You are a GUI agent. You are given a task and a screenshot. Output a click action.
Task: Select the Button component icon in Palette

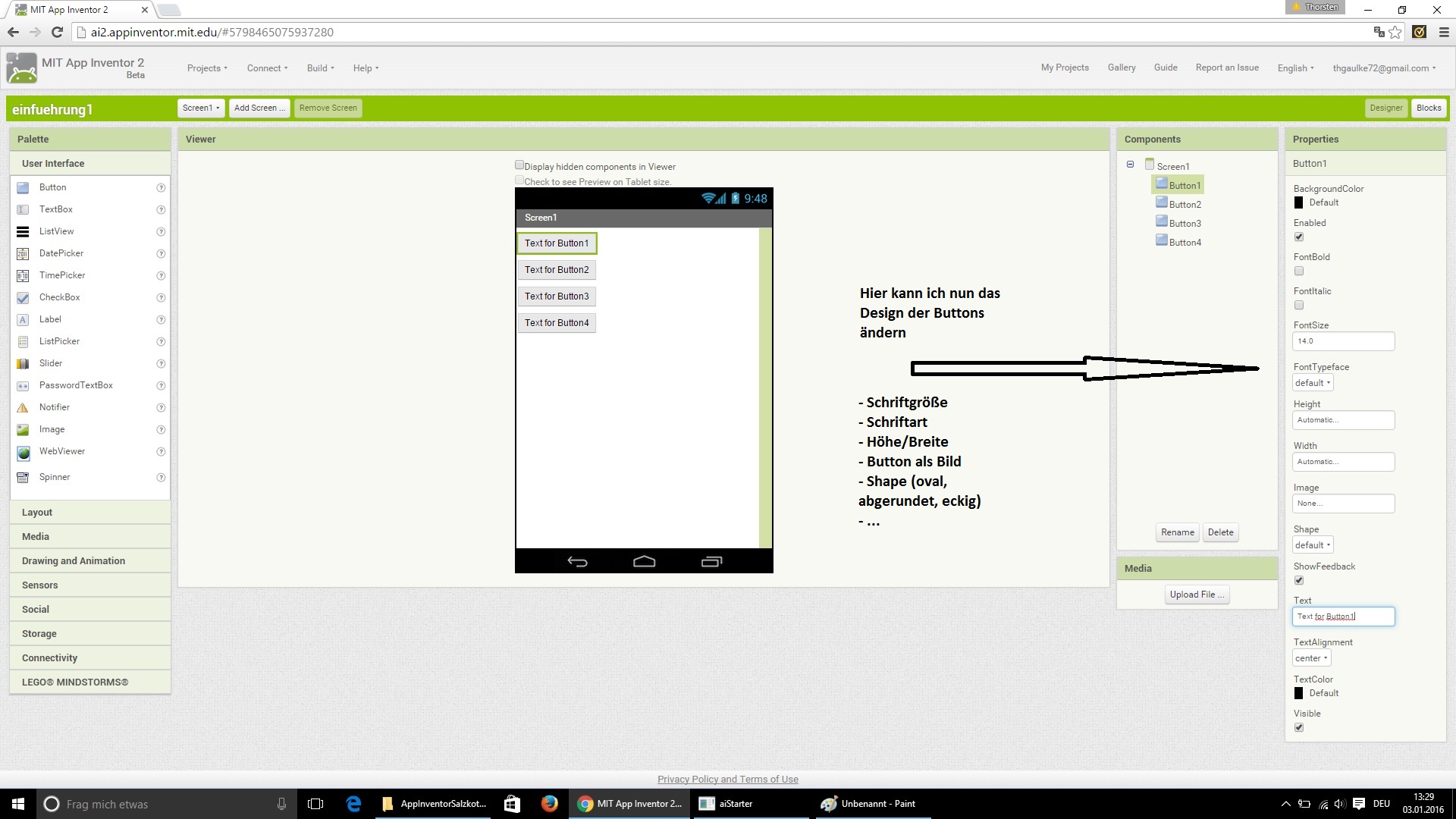(x=23, y=187)
